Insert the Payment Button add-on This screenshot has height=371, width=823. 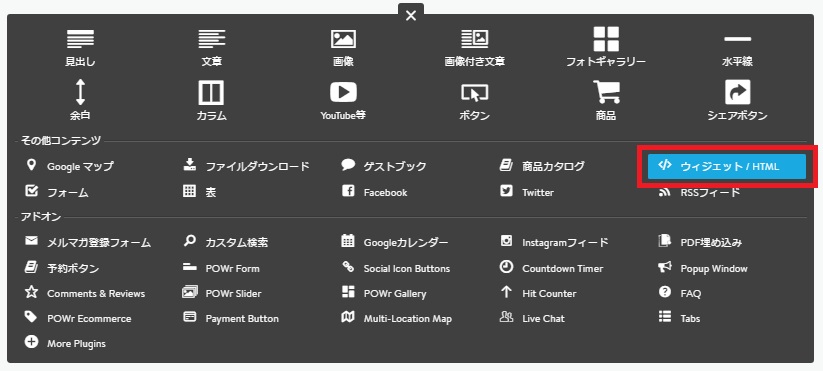pyautogui.click(x=230, y=318)
